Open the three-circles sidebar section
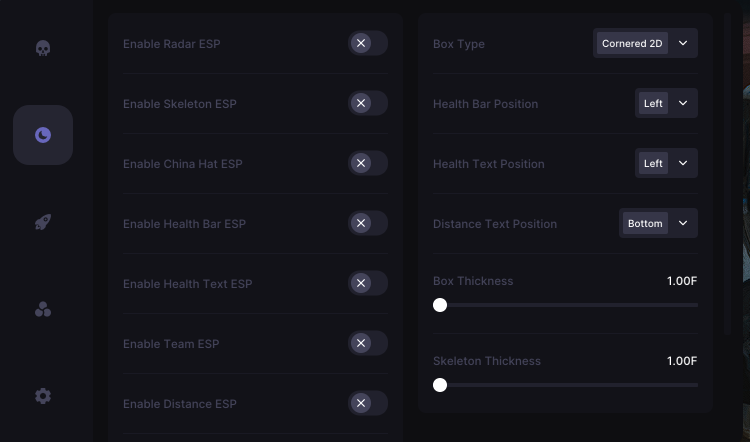The height and width of the screenshot is (442, 750). click(43, 309)
